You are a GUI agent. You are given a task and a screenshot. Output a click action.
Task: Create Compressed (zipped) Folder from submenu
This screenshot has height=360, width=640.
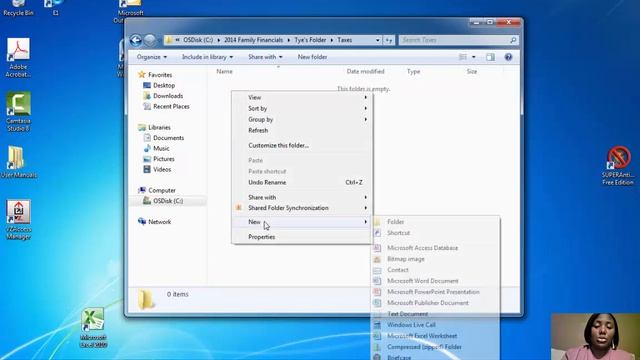click(x=436, y=347)
